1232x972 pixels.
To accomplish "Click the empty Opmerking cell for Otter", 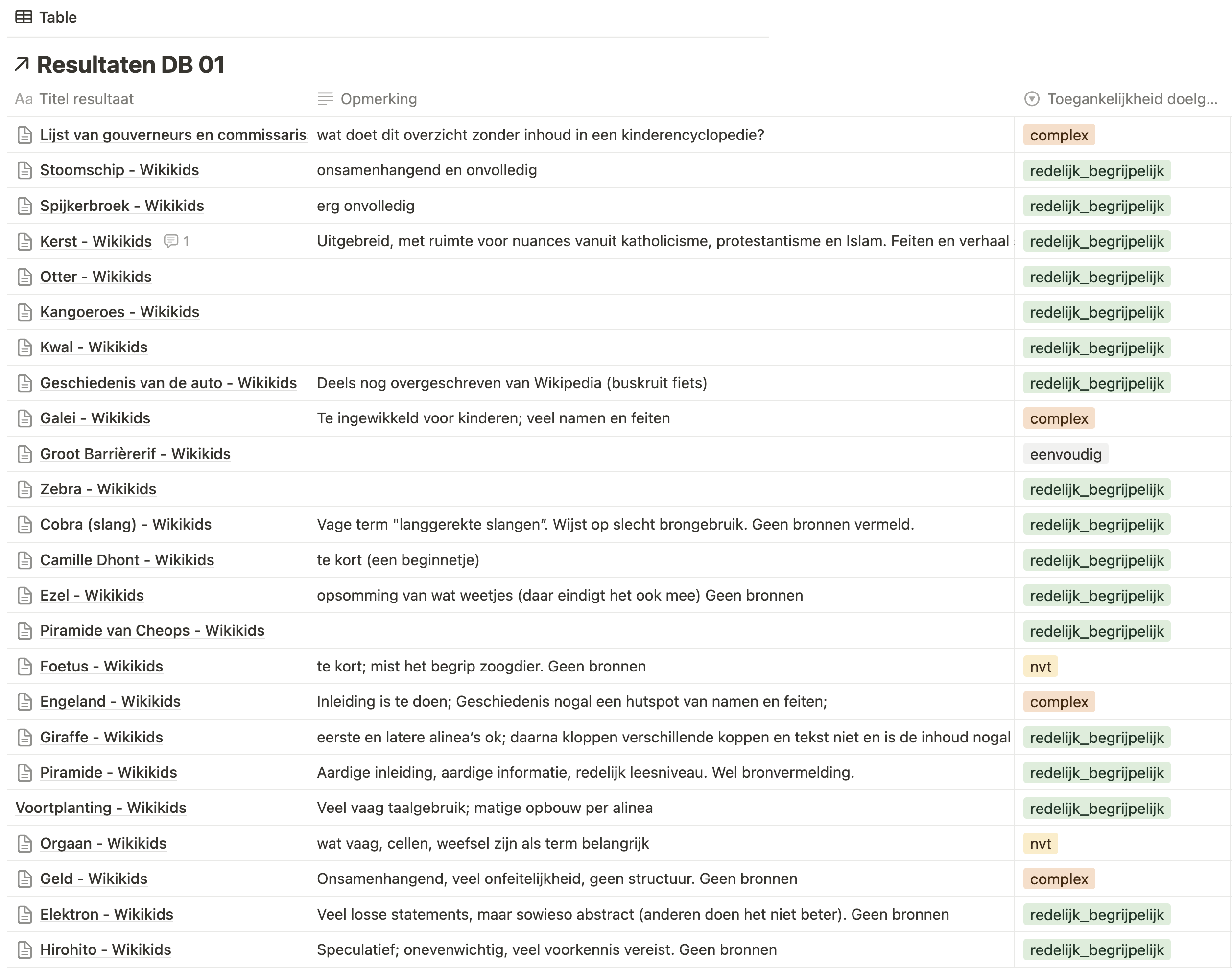I will click(x=661, y=277).
